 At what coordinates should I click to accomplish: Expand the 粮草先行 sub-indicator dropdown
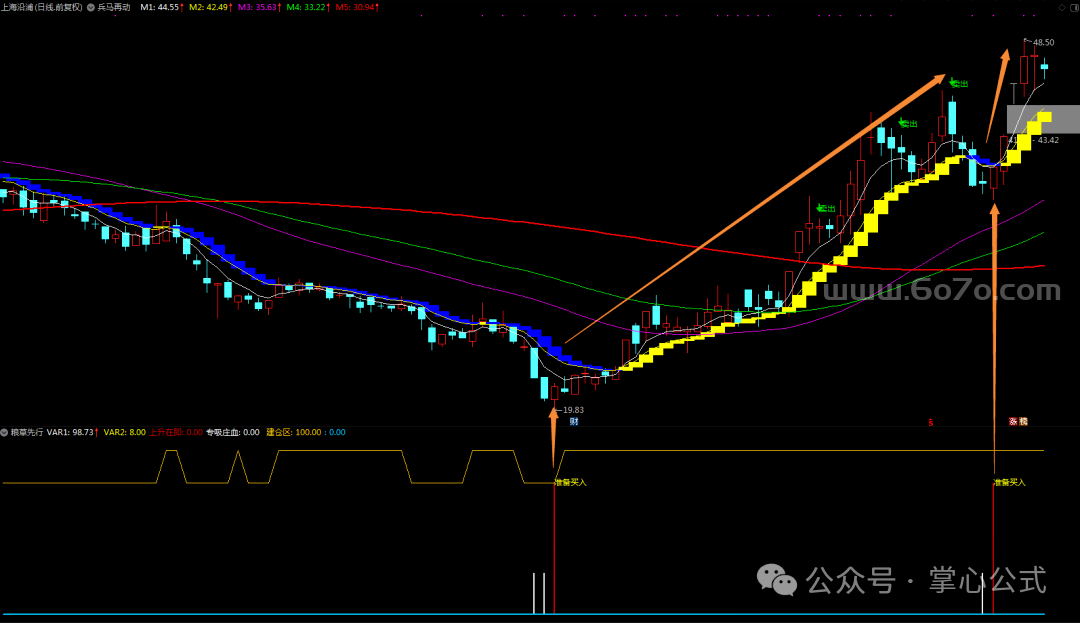[5, 433]
